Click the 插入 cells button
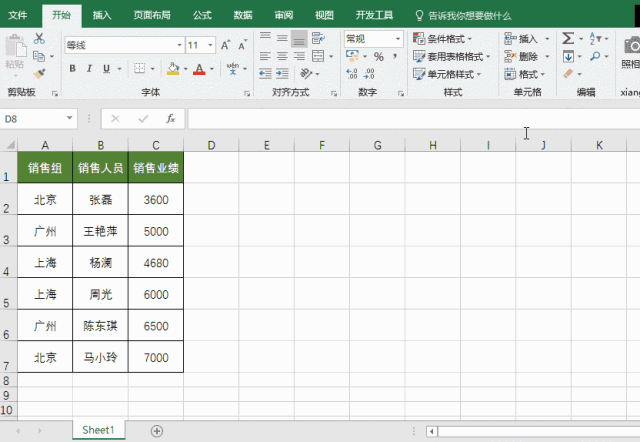 522,39
